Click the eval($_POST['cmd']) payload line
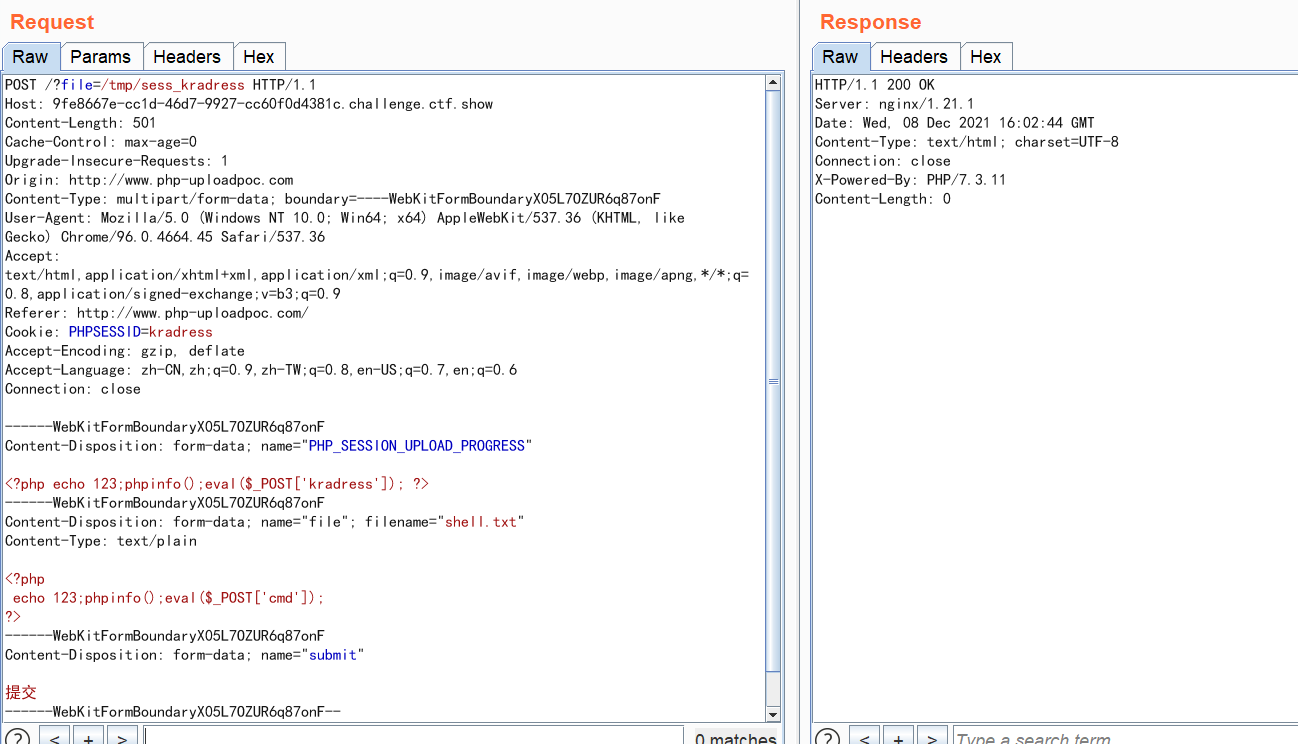The image size is (1298, 744). point(169,598)
